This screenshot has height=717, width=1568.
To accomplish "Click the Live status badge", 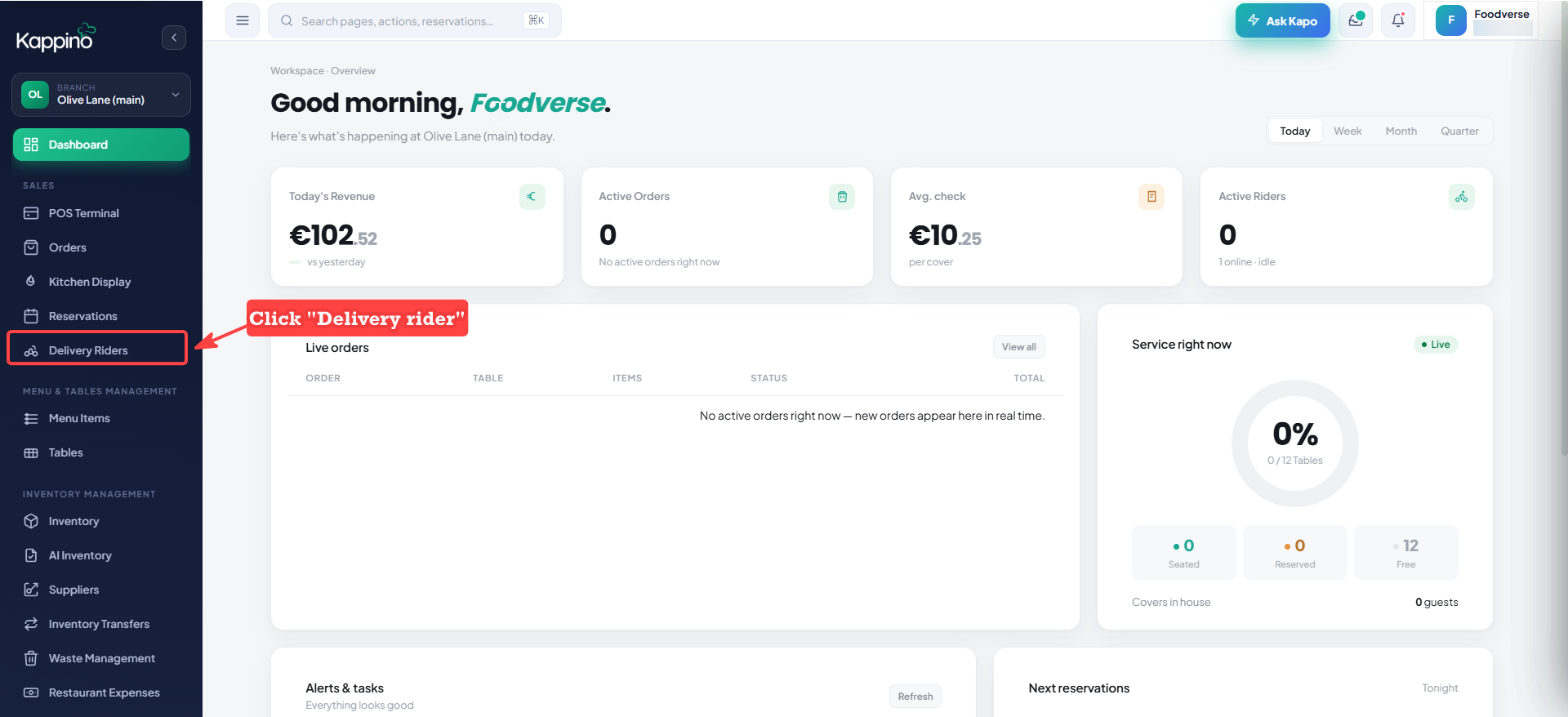I will [1436, 345].
